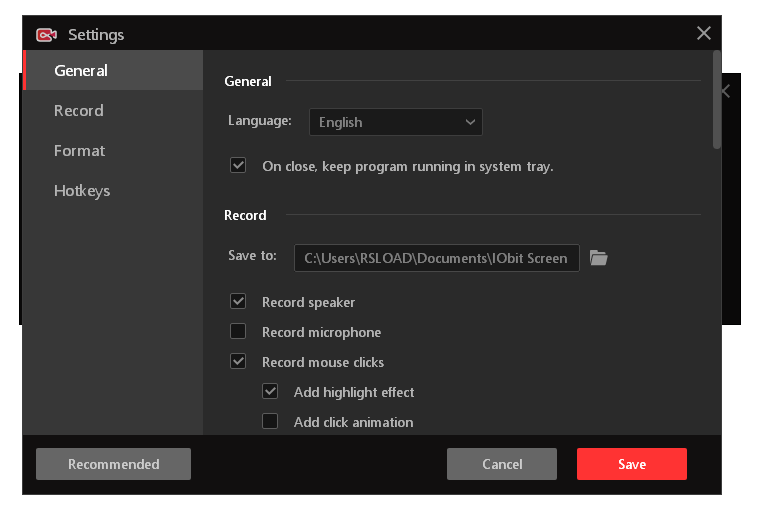Click the Save to path field
Screen dimensions: 760x507
point(436,258)
